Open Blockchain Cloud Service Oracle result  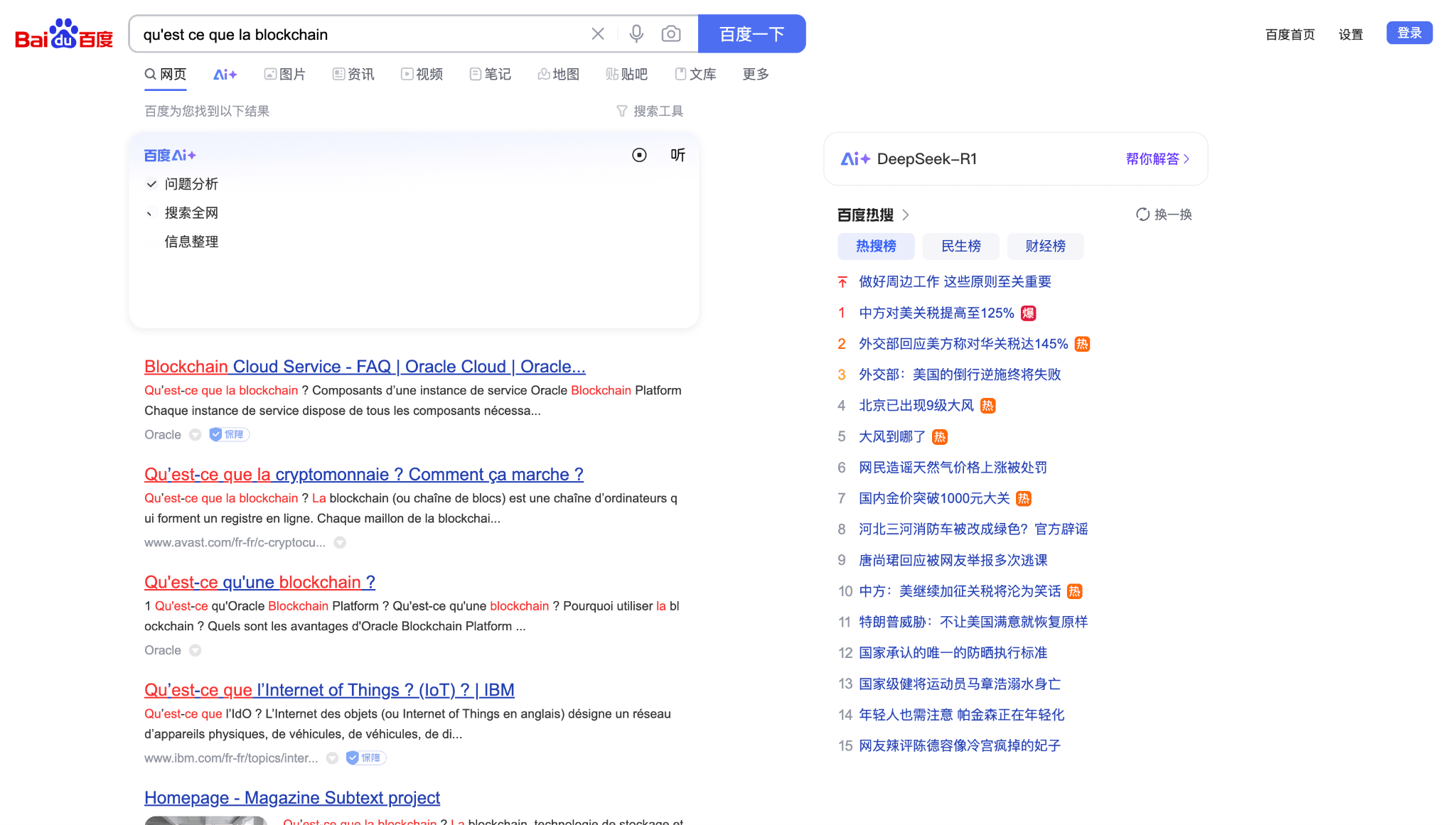click(x=365, y=367)
